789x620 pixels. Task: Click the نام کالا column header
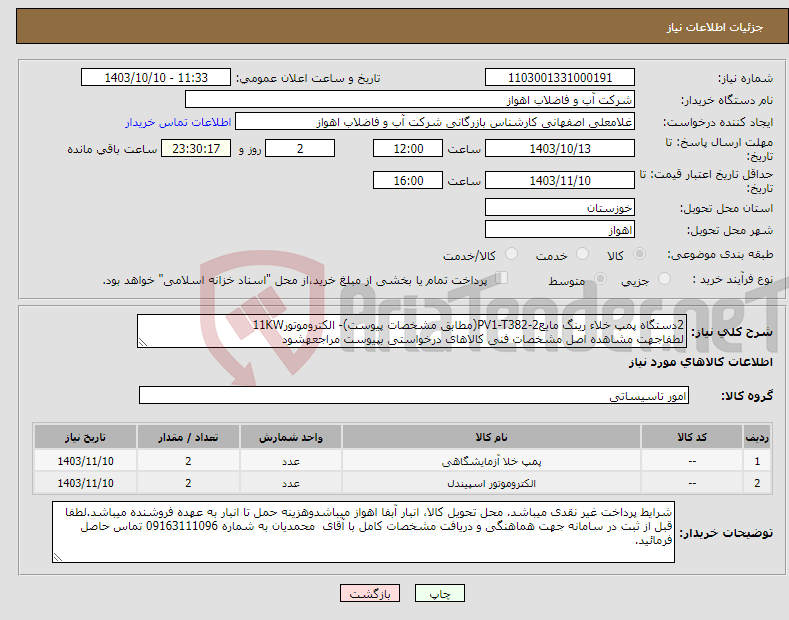coord(491,437)
